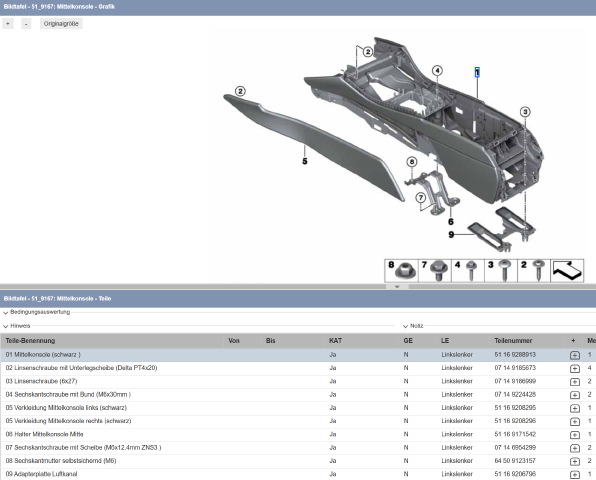Reset diagram with Originalgröße button
Viewport: 596px width, 480px height.
tap(61, 24)
